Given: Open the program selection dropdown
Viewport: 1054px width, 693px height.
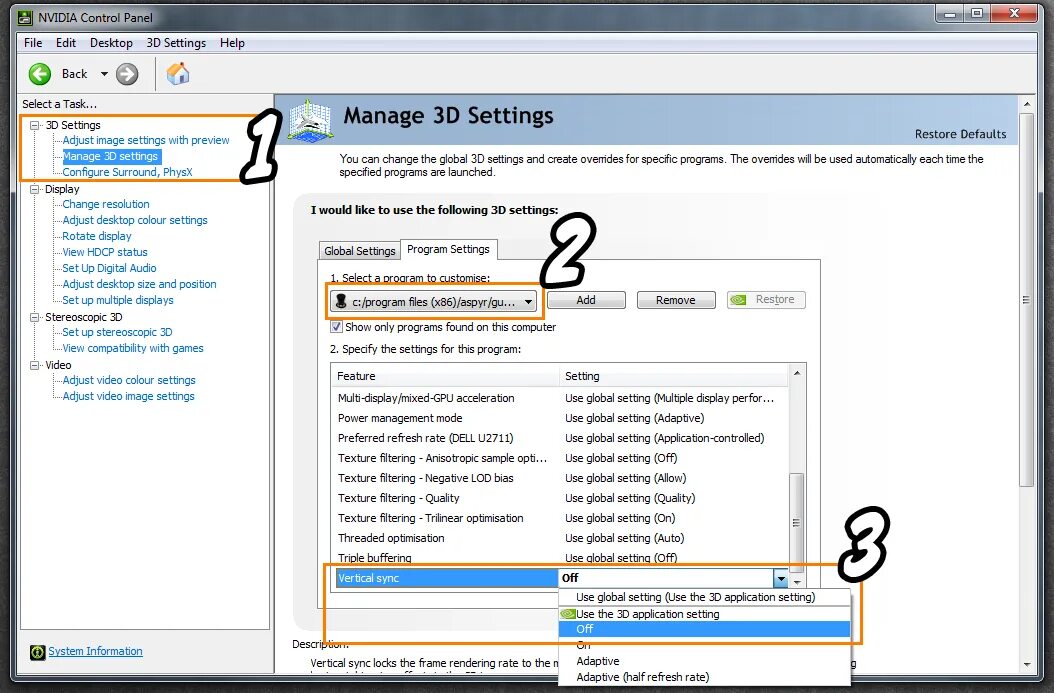Looking at the screenshot, I should pos(434,302).
